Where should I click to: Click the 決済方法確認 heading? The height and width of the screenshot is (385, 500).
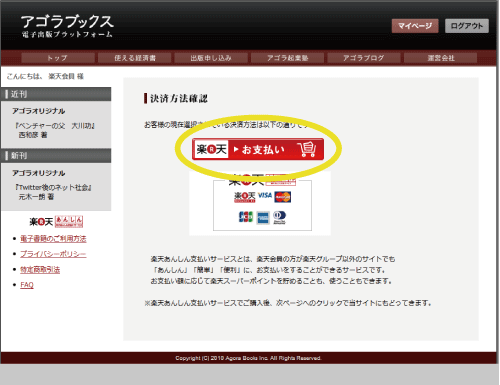coord(176,98)
